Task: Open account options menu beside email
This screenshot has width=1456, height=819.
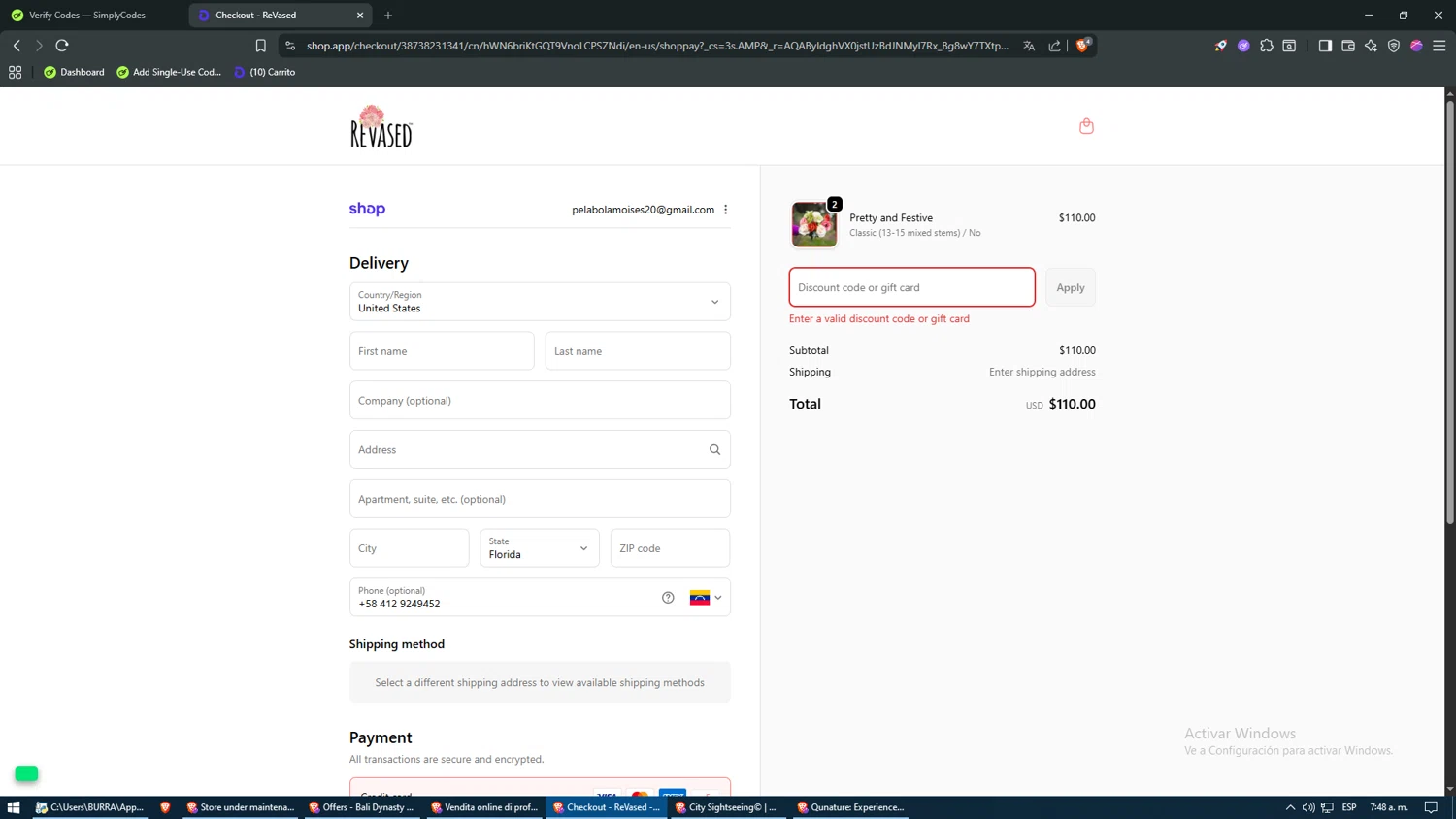Action: [x=725, y=210]
